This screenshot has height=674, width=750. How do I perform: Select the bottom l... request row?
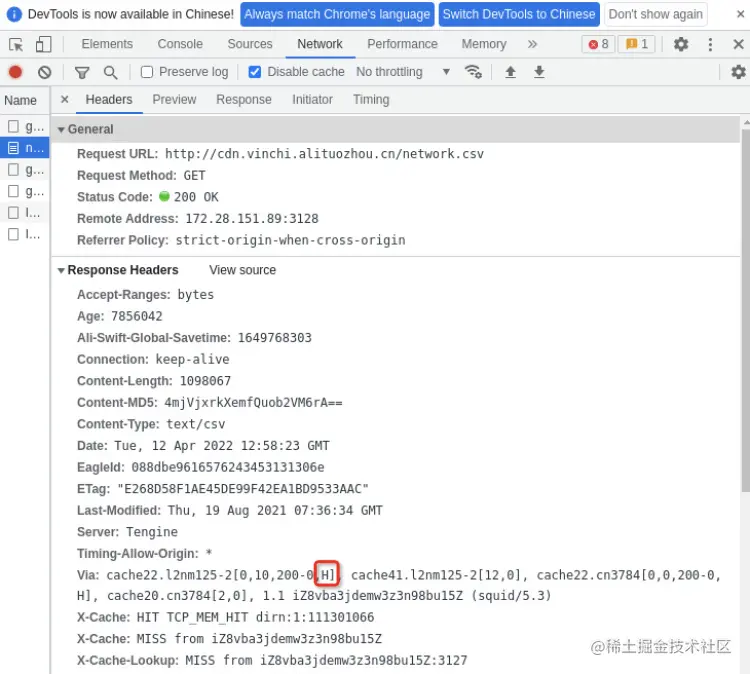click(24, 234)
